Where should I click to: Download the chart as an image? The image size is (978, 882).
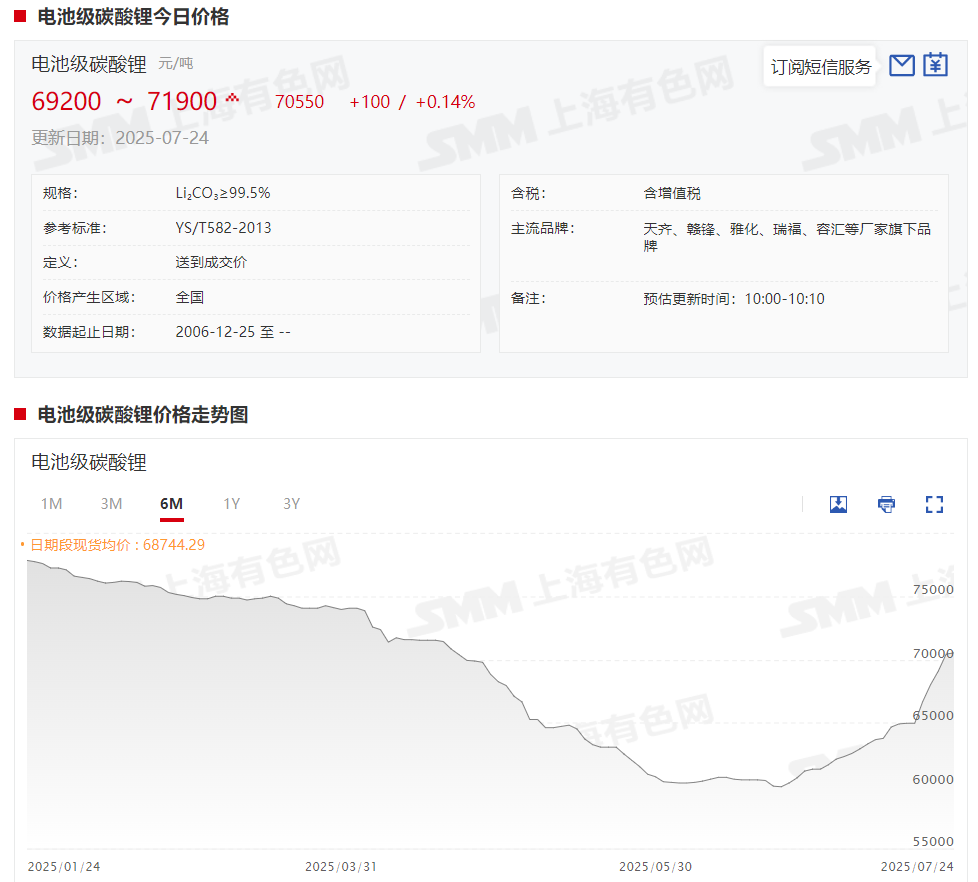838,504
